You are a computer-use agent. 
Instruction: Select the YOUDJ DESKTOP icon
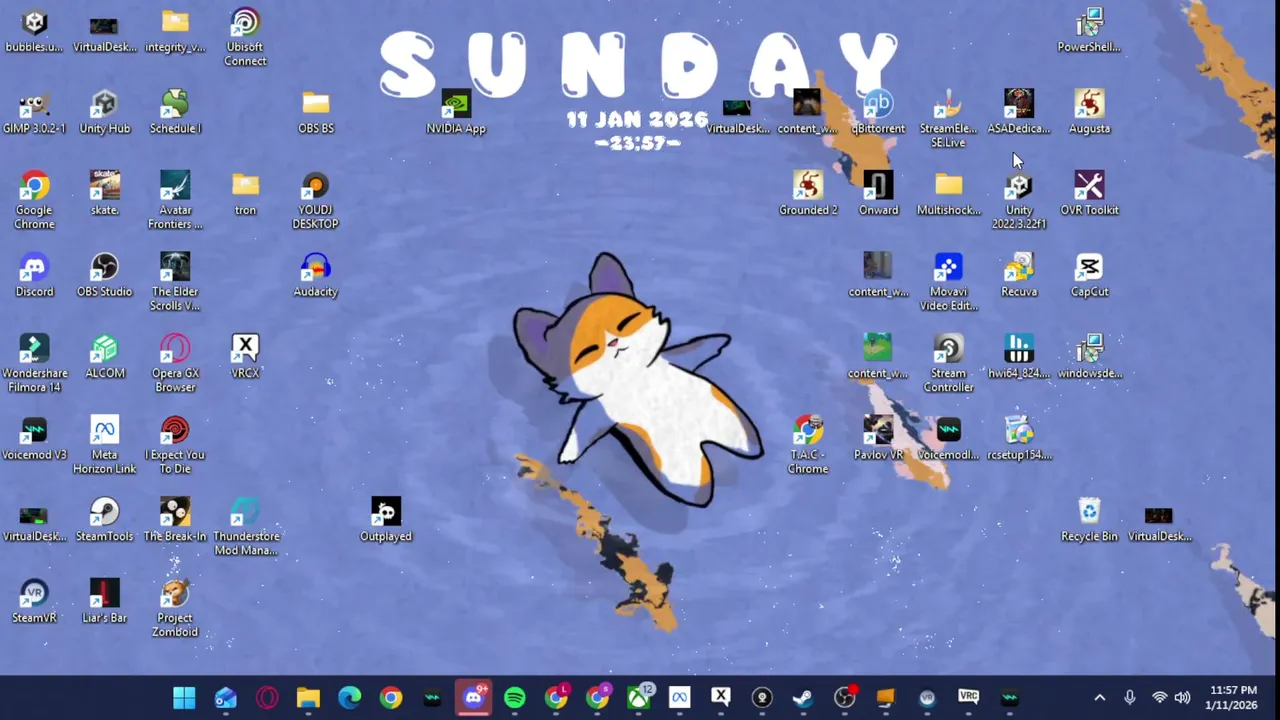point(316,200)
